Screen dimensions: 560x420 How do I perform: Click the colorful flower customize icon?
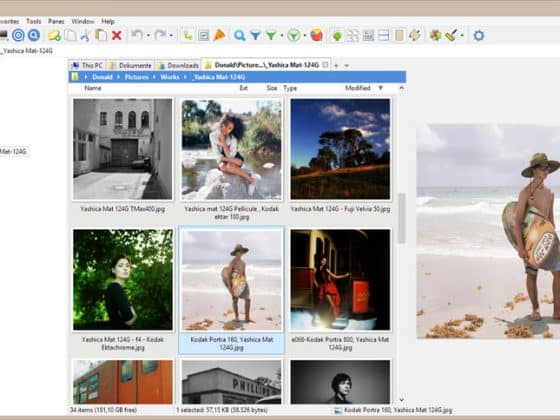click(435, 35)
